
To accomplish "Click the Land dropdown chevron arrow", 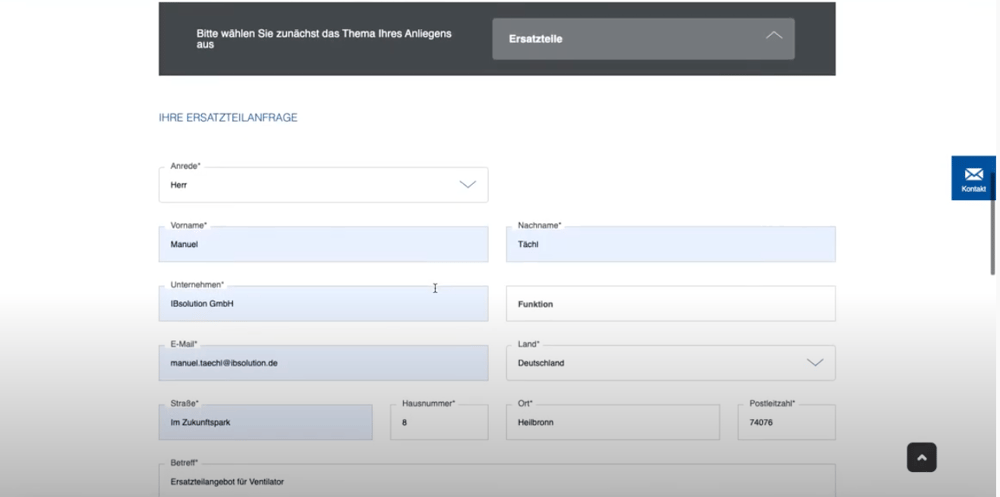I will pyautogui.click(x=814, y=362).
